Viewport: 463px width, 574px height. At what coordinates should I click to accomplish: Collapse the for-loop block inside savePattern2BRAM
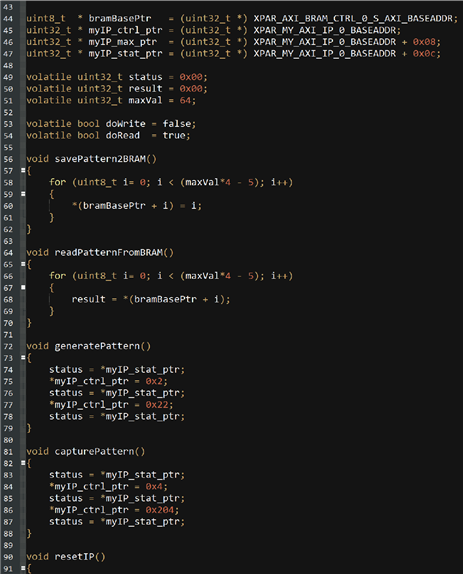[x=23, y=194]
